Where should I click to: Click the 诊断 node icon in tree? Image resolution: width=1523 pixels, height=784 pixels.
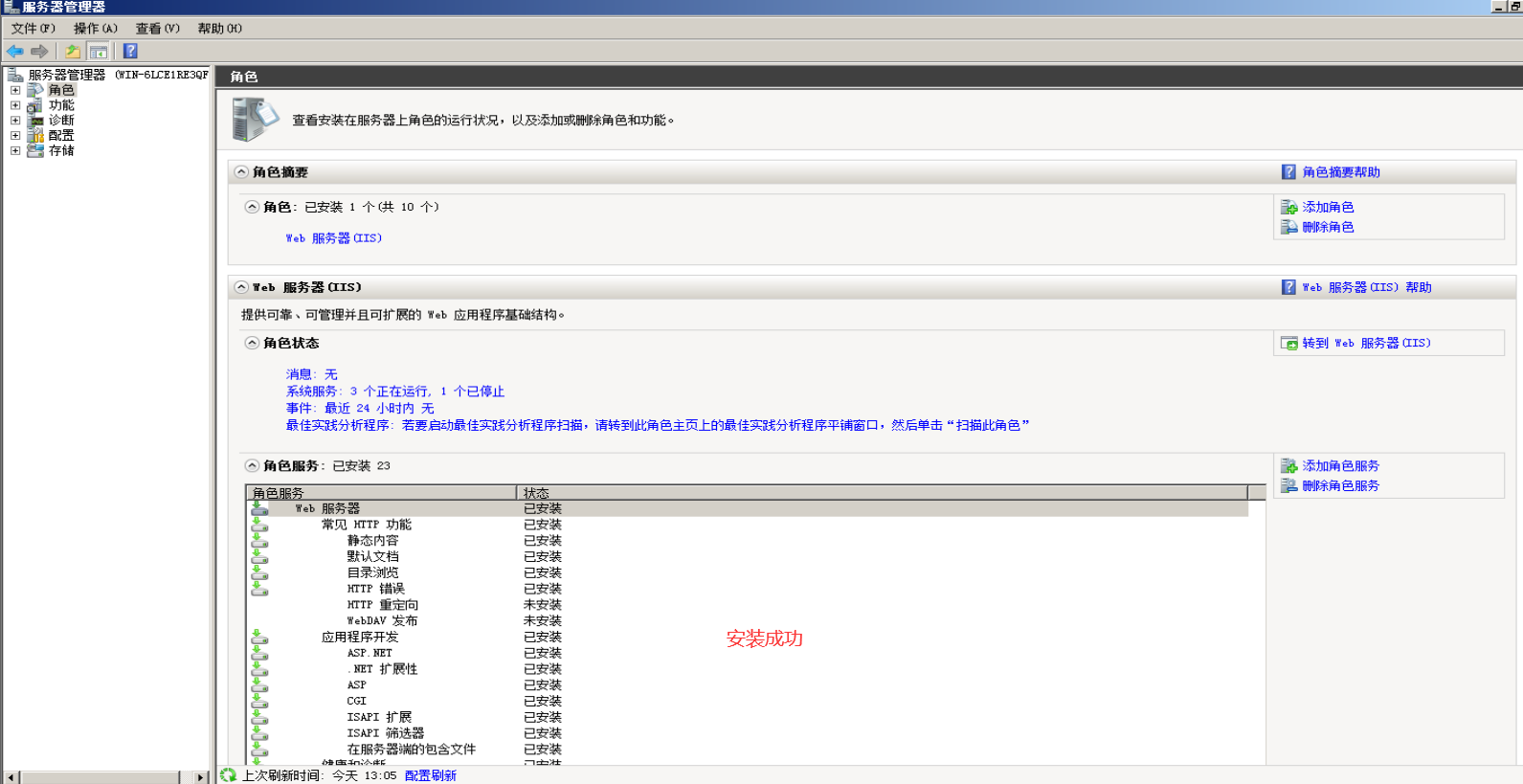click(x=35, y=121)
